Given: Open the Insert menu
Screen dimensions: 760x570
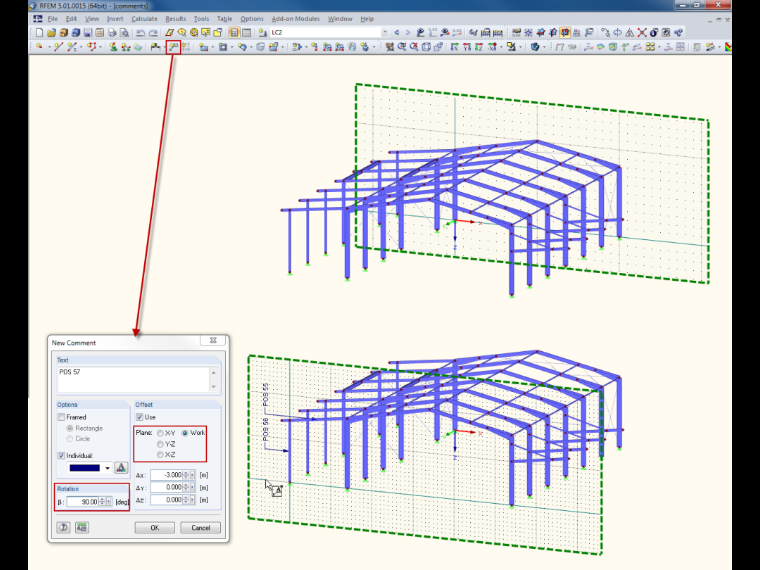Looking at the screenshot, I should pyautogui.click(x=115, y=19).
